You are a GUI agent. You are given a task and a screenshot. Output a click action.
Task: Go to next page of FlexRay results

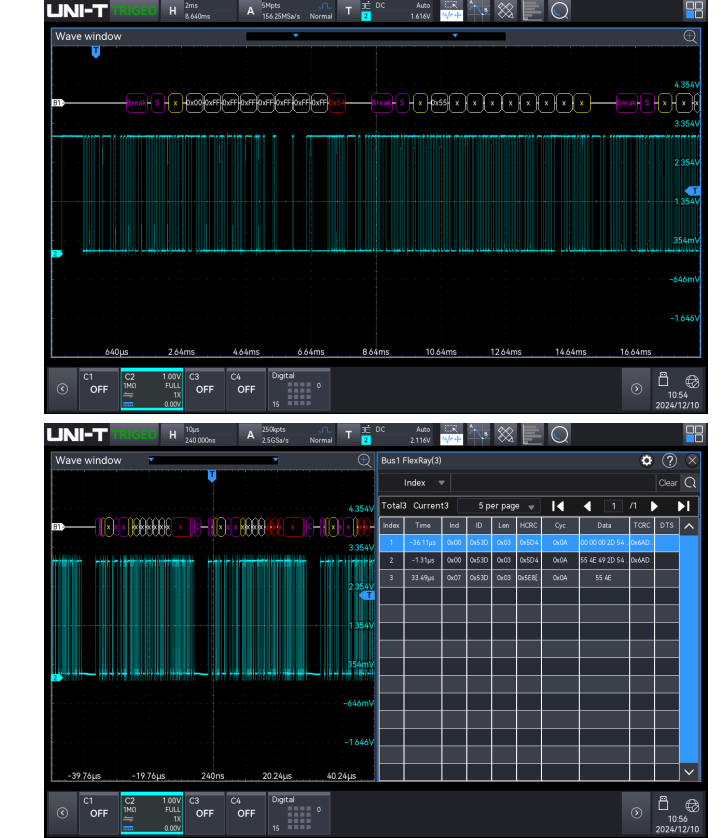655,506
